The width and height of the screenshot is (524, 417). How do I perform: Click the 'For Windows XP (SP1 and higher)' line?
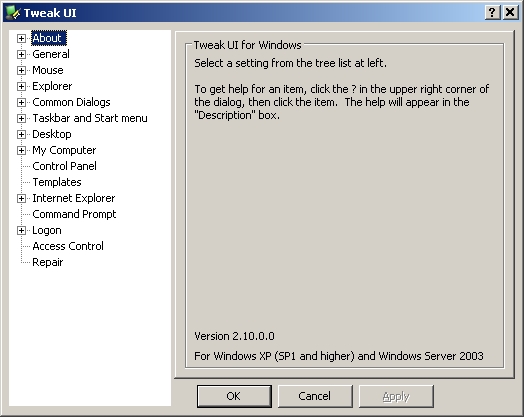(x=339, y=356)
